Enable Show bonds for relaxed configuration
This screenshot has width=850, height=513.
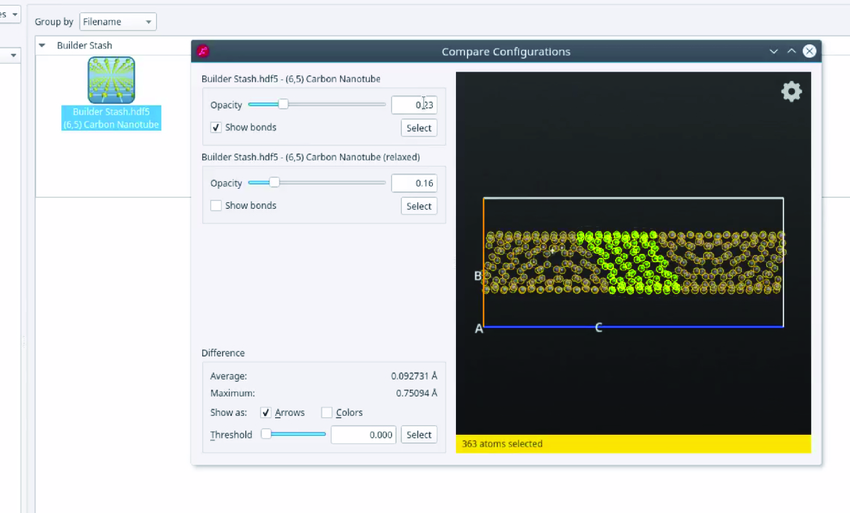(x=216, y=206)
